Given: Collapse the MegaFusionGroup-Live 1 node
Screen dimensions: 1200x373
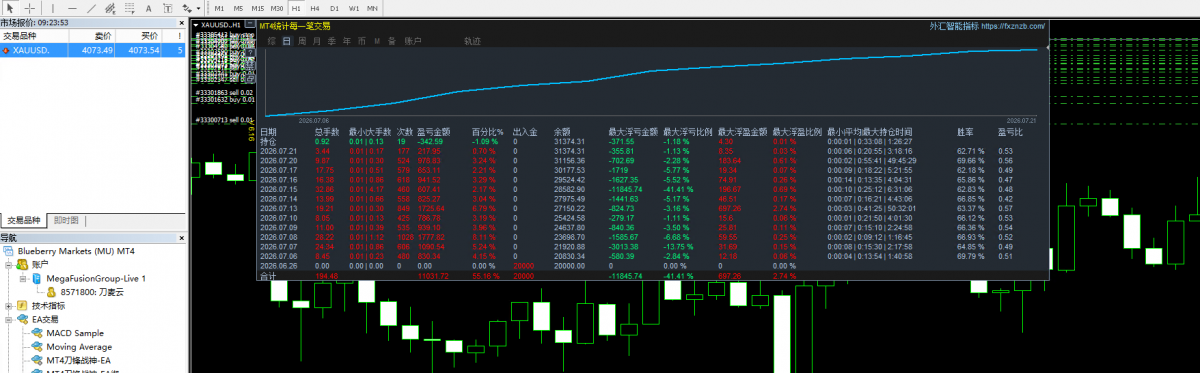Looking at the screenshot, I should point(22,278).
